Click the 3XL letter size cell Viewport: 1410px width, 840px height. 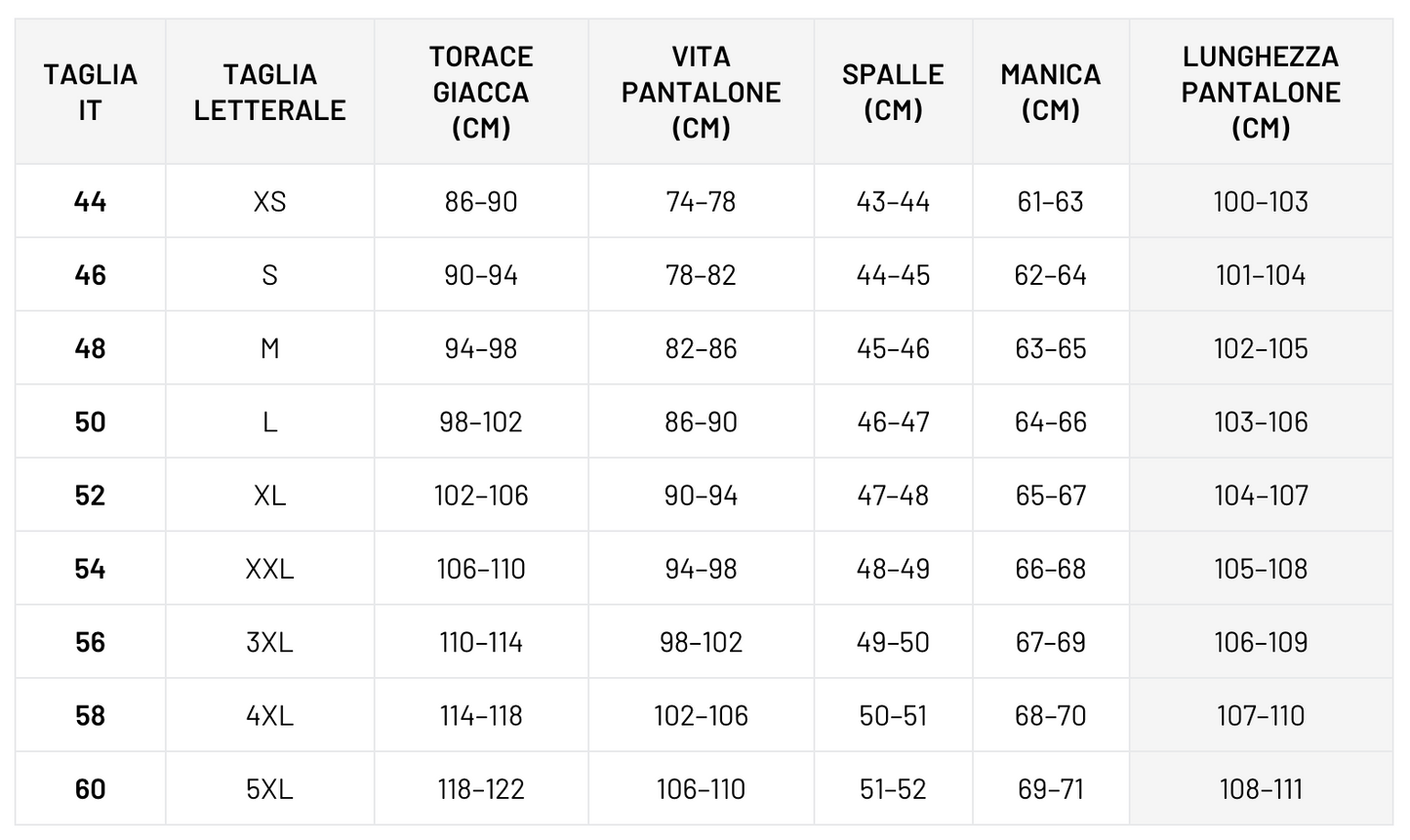[x=269, y=642]
